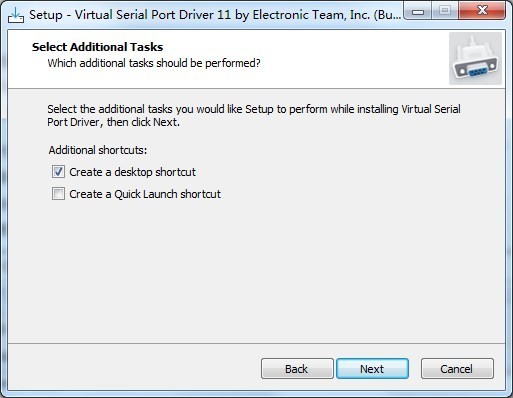Image resolution: width=513 pixels, height=398 pixels.
Task: Click the 'Select Additional Tasks' heading
Action: (x=97, y=47)
